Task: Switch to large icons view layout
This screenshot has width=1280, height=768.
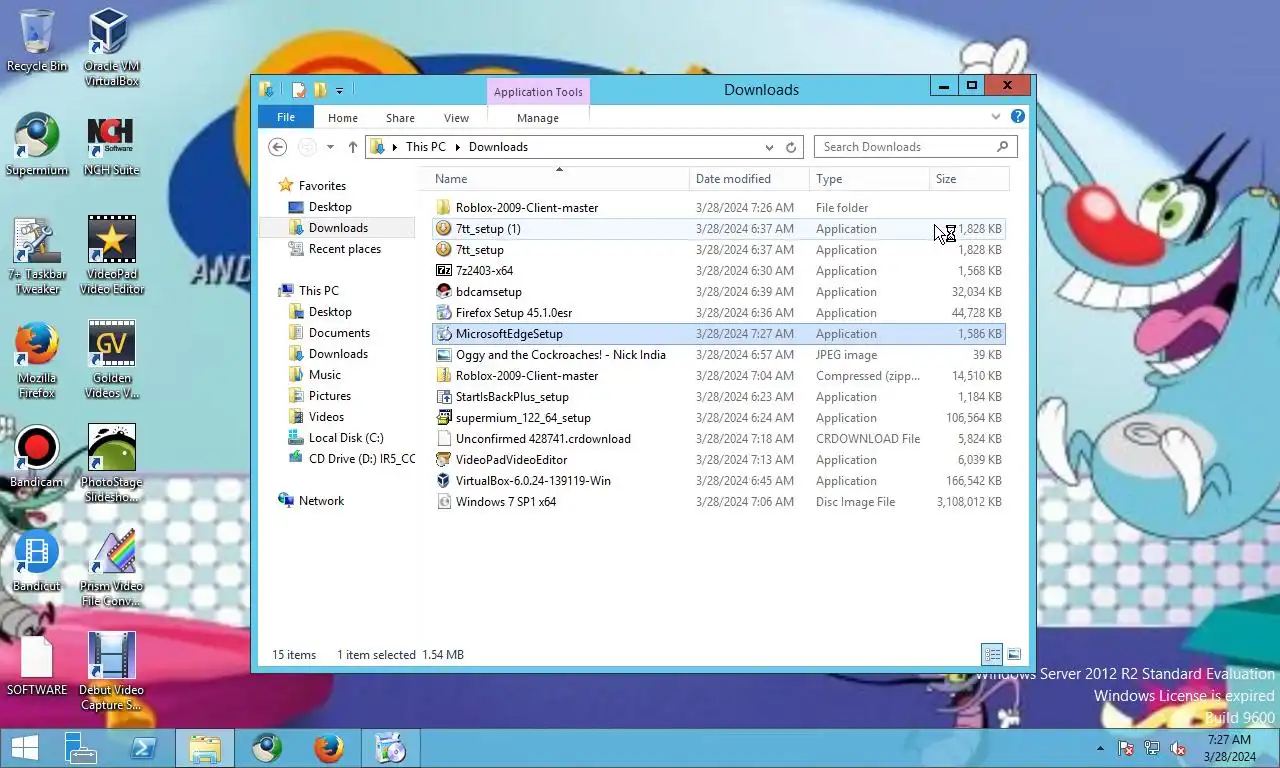Action: coord(1014,655)
